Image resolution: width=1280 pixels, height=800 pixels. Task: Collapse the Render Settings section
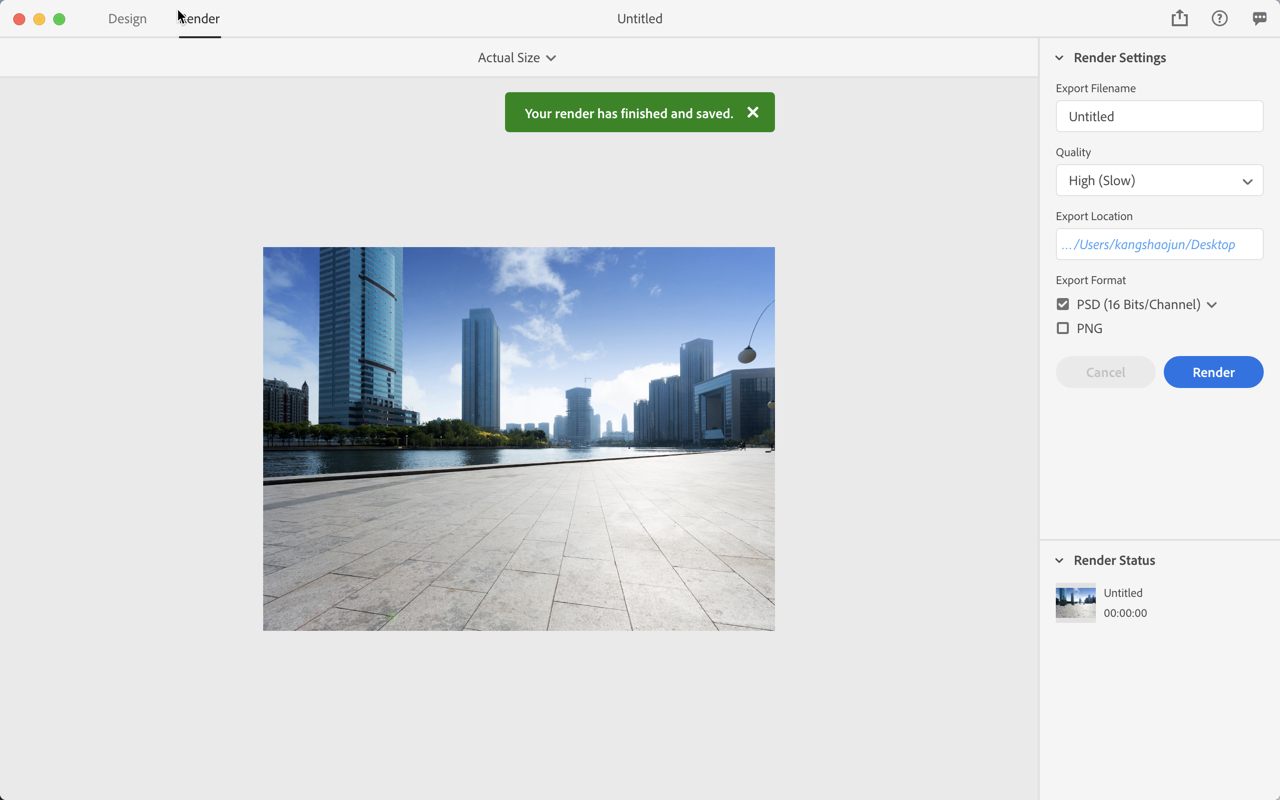tap(1059, 57)
